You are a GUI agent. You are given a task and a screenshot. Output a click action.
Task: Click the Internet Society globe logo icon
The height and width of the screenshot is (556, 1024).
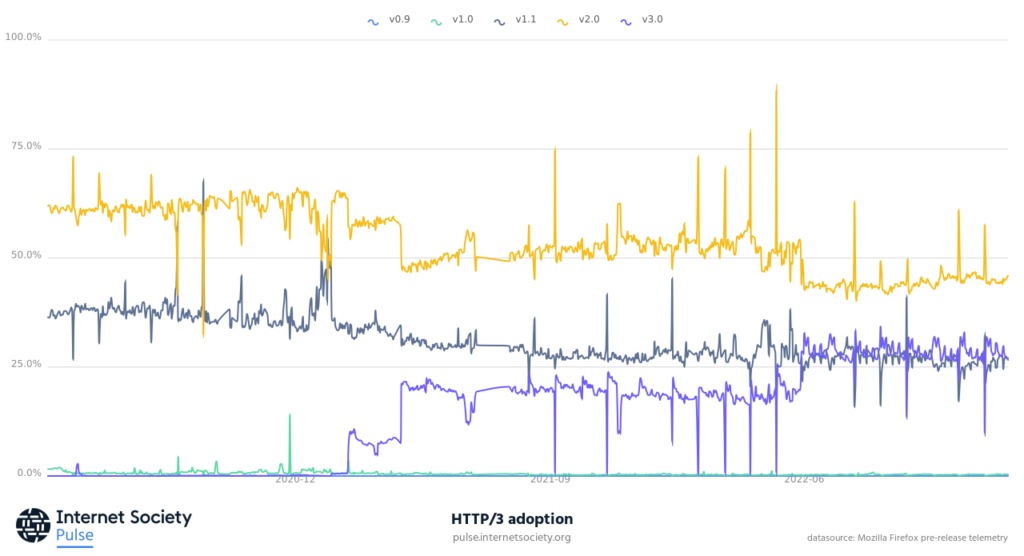pos(32,525)
